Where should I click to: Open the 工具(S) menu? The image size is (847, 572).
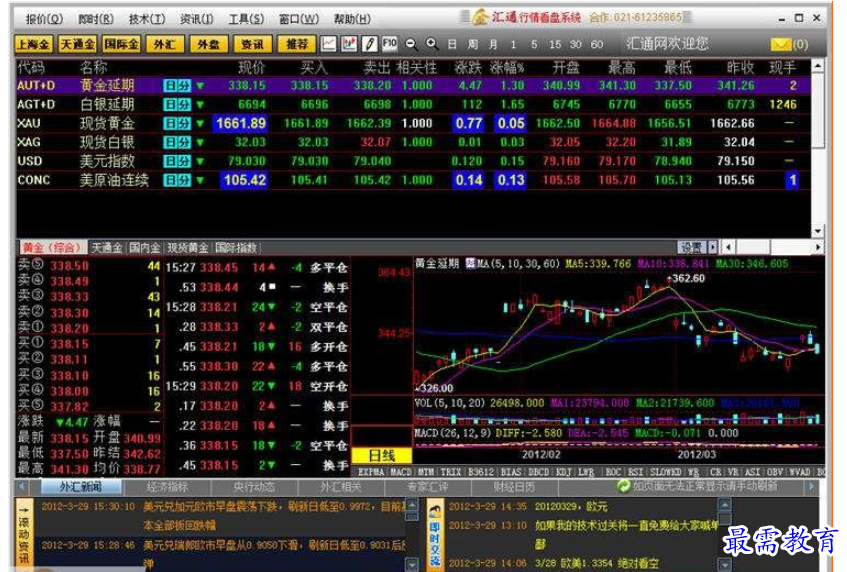point(246,19)
